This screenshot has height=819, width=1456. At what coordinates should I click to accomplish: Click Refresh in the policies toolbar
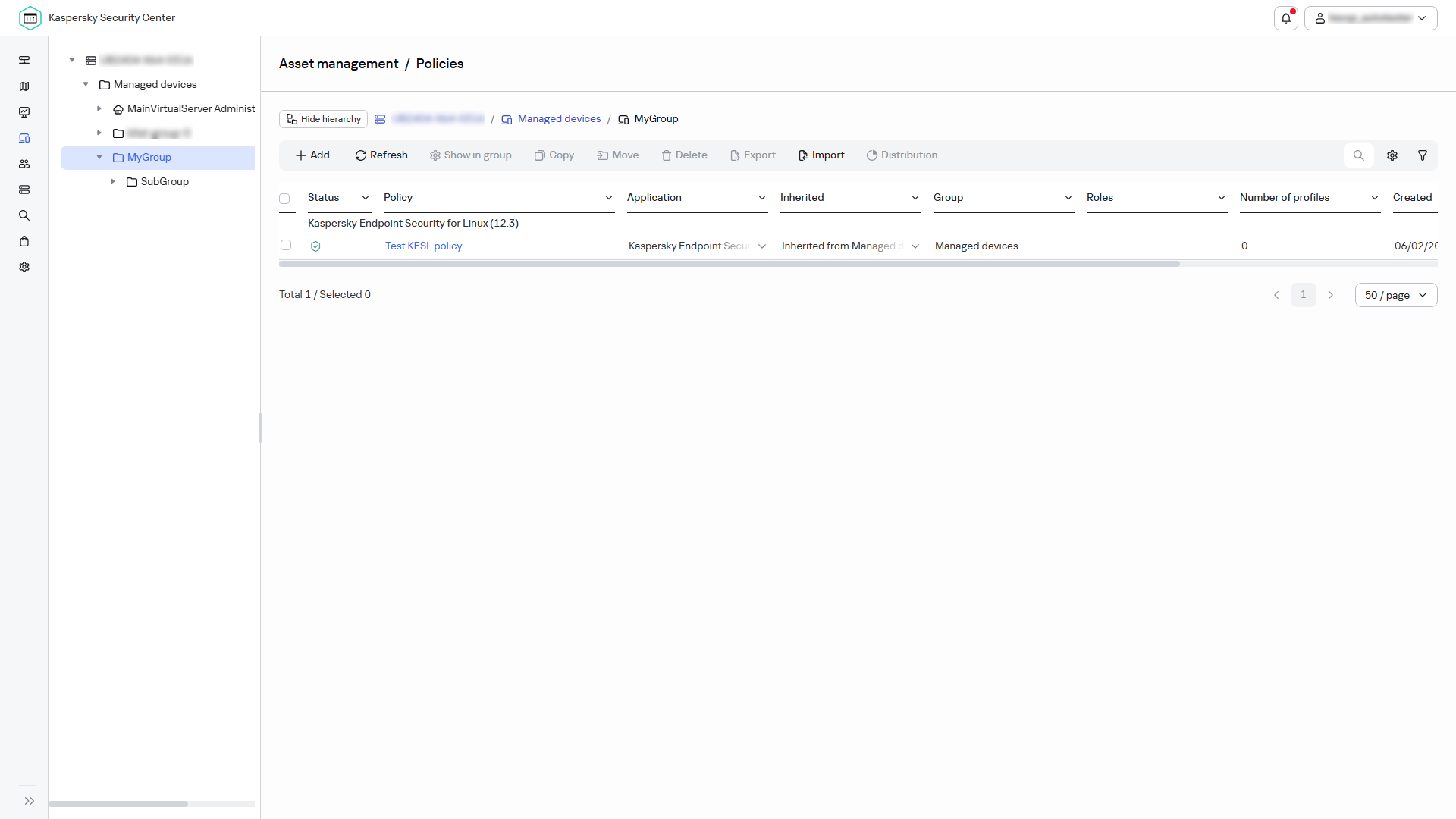[381, 155]
